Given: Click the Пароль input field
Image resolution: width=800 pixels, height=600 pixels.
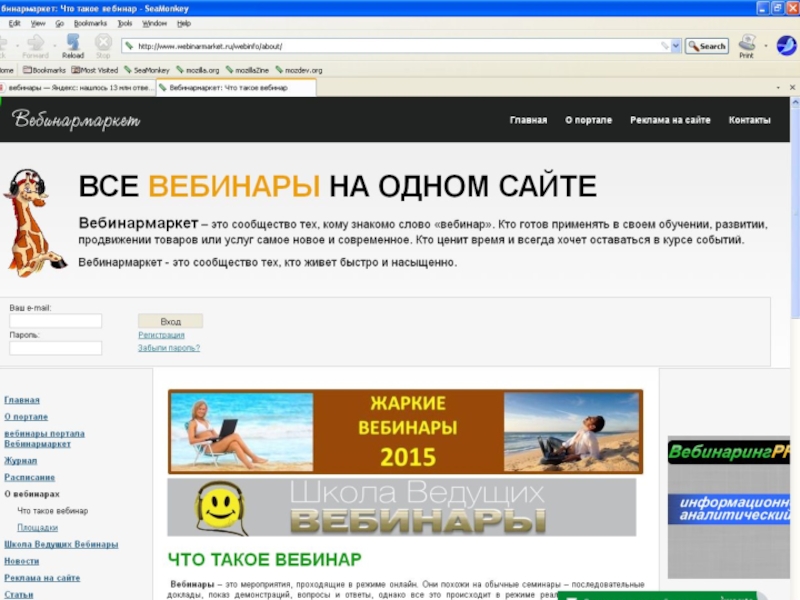Looking at the screenshot, I should pyautogui.click(x=55, y=348).
